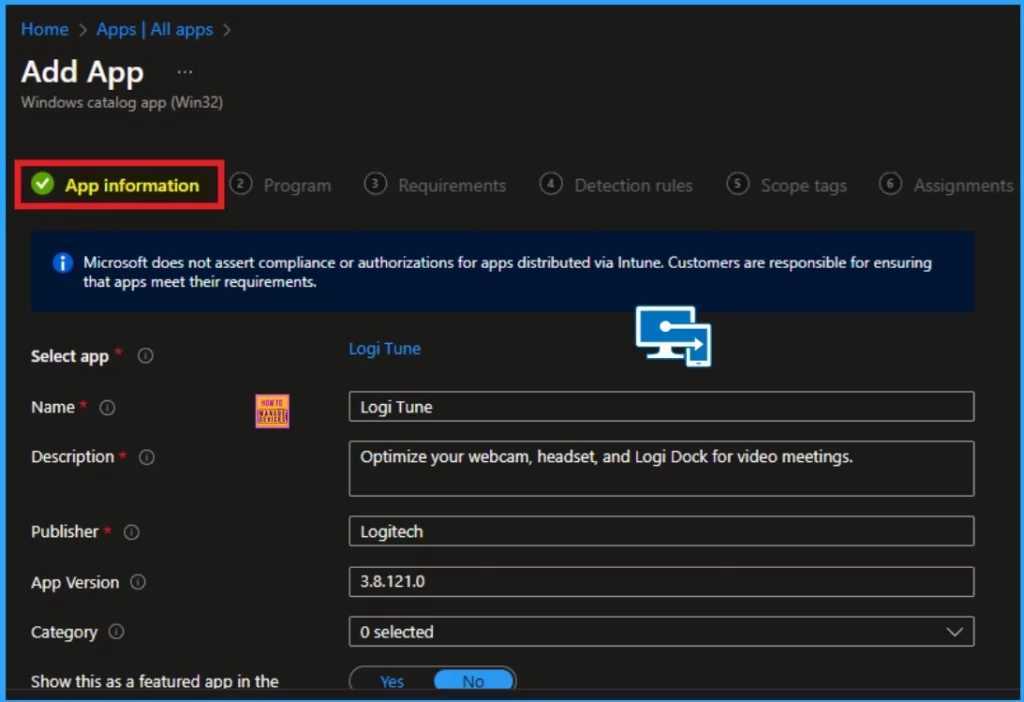Screen dimensions: 1024x702
Task: Show info tooltip for App Version
Action: click(x=138, y=582)
